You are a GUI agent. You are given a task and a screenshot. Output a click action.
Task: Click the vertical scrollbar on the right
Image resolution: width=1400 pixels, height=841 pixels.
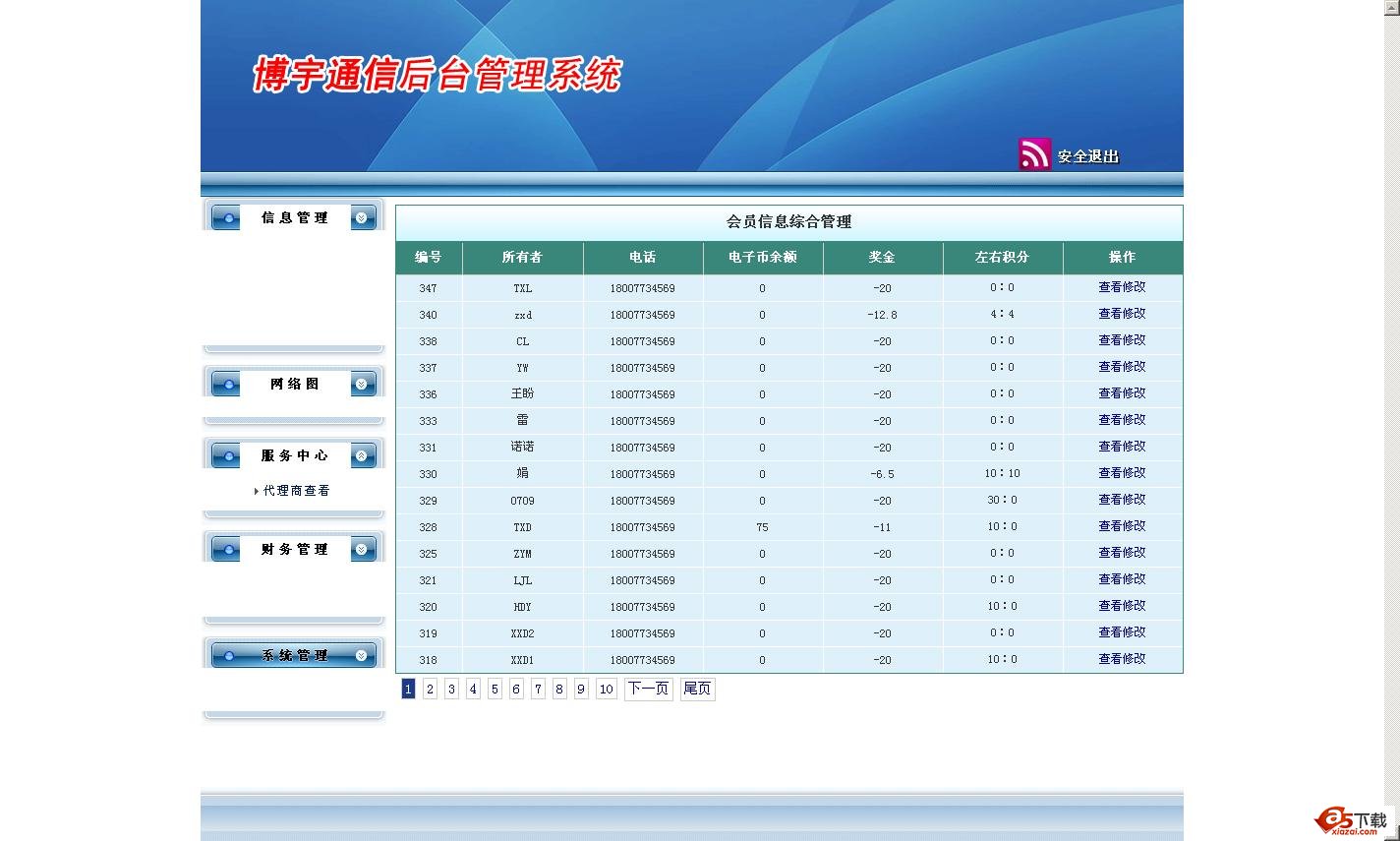click(x=1391, y=393)
